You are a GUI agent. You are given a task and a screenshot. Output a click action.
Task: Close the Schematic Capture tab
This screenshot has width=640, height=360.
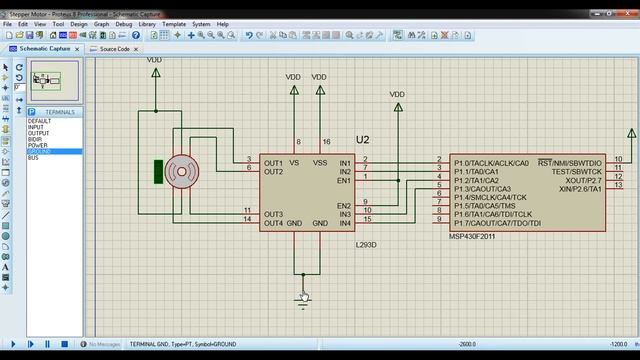[77, 49]
